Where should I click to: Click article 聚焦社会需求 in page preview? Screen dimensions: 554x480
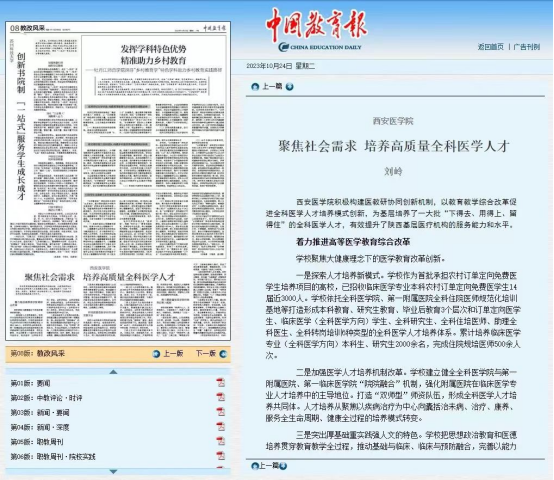point(118,300)
